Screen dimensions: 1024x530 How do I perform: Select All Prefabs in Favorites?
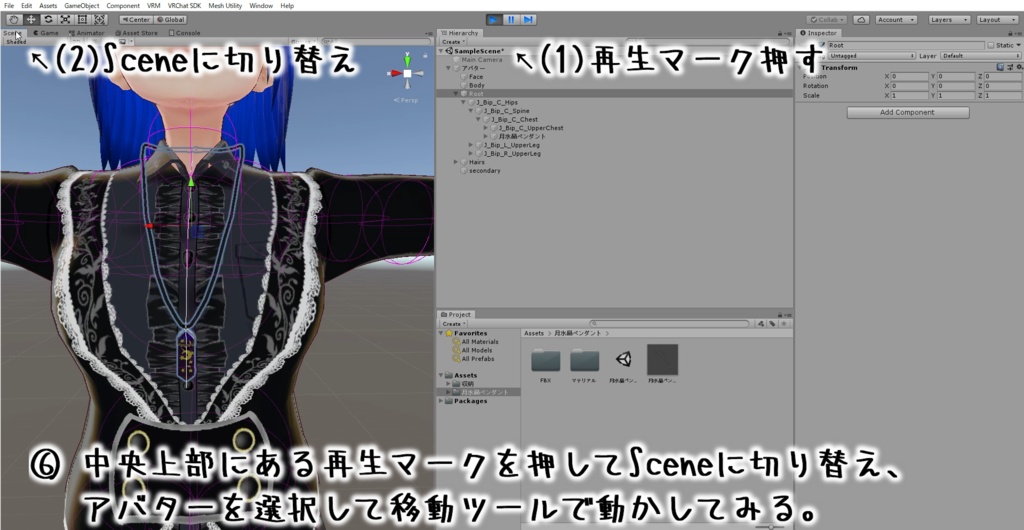click(478, 358)
